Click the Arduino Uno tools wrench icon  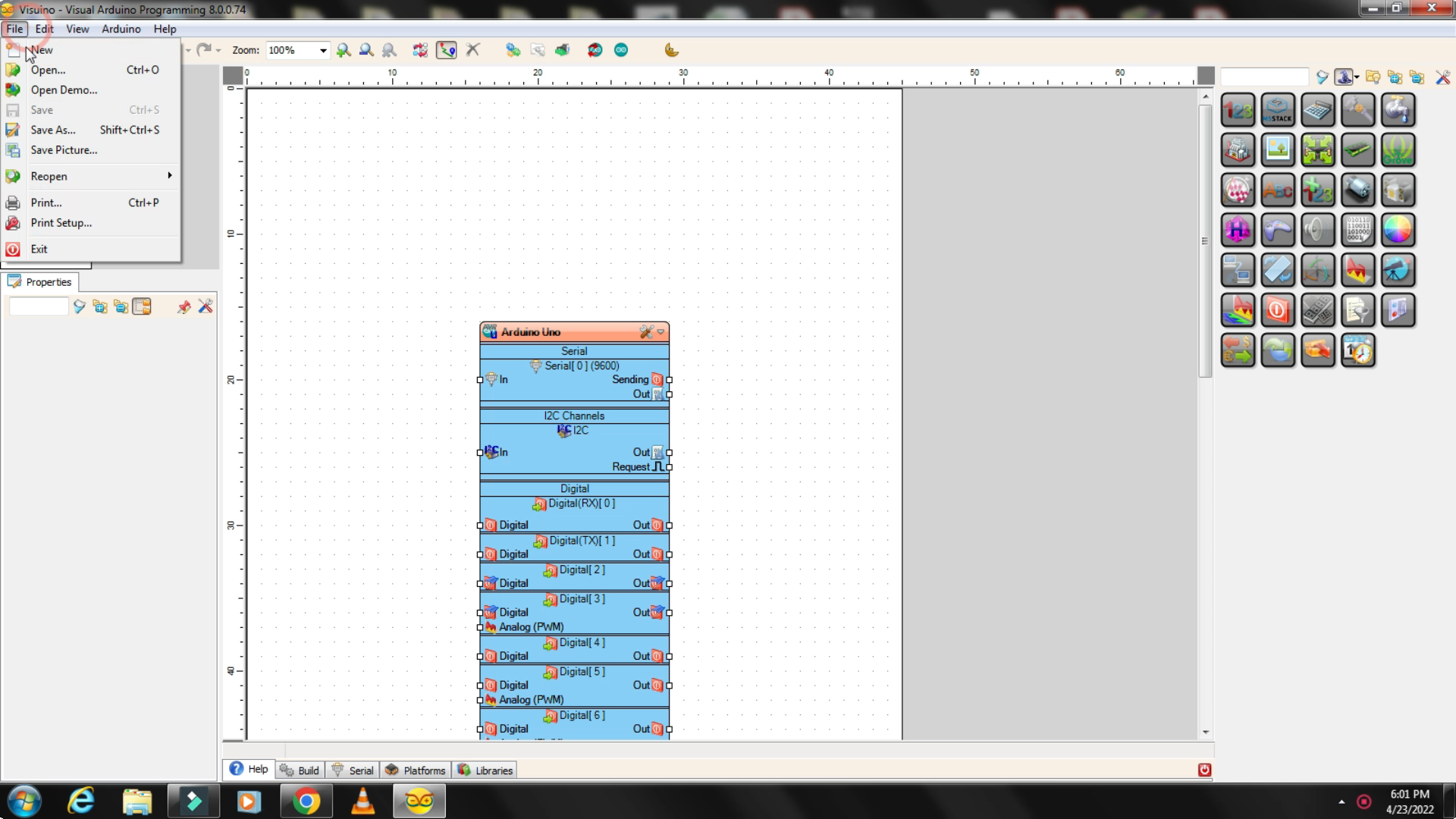point(646,332)
